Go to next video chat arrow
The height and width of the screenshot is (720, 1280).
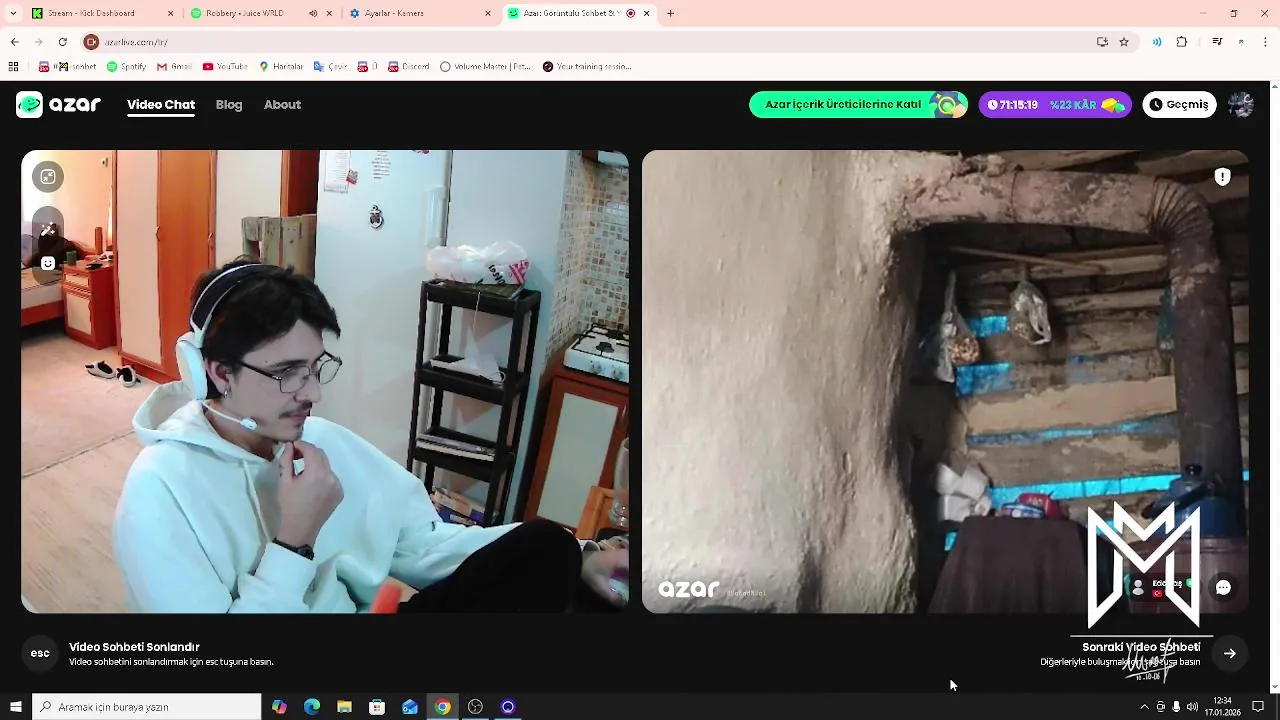click(1230, 653)
